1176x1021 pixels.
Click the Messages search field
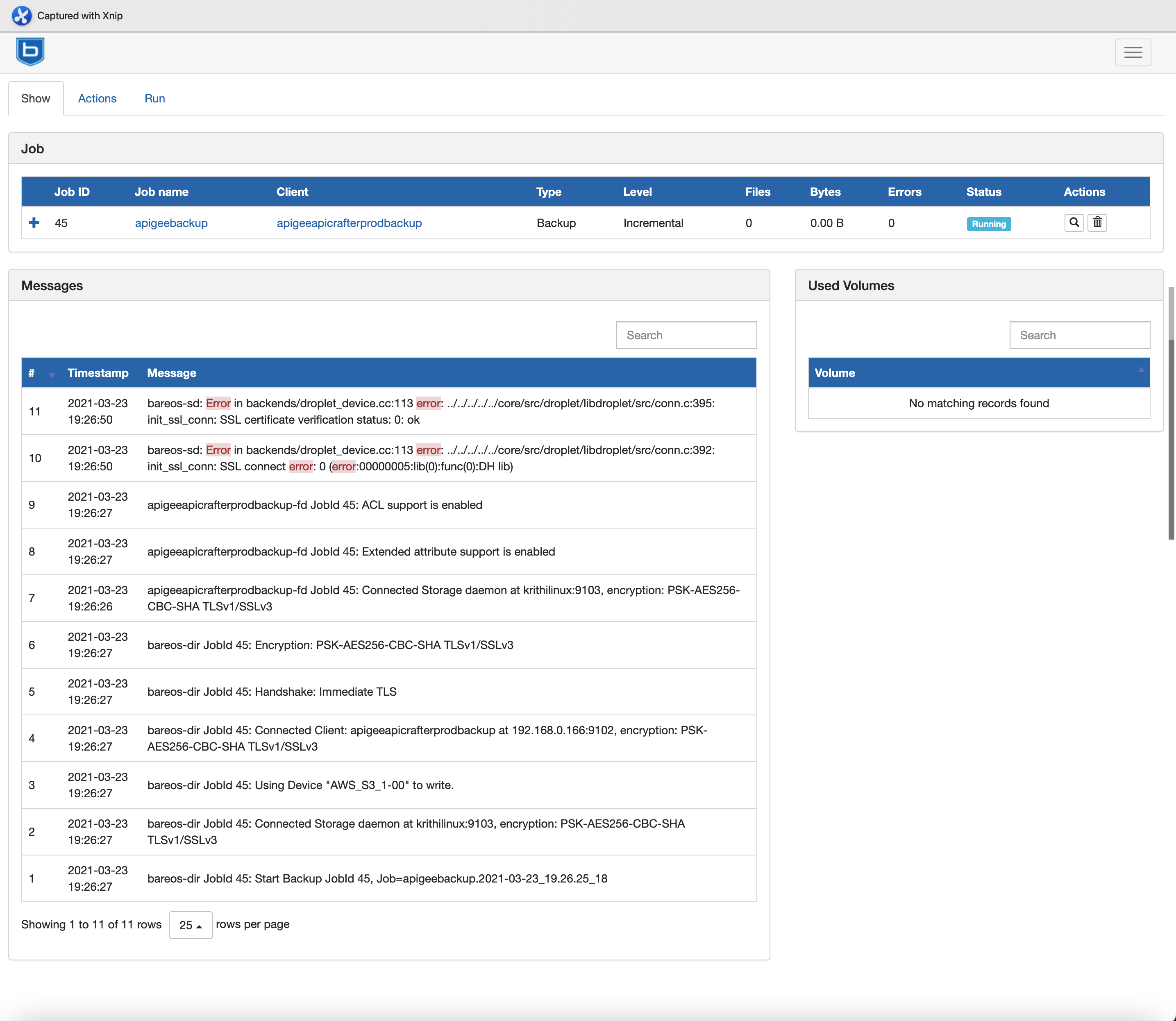tap(686, 335)
